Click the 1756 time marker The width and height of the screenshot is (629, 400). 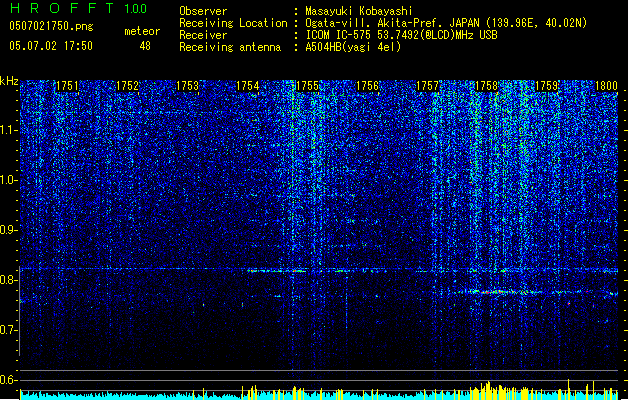(x=367, y=86)
